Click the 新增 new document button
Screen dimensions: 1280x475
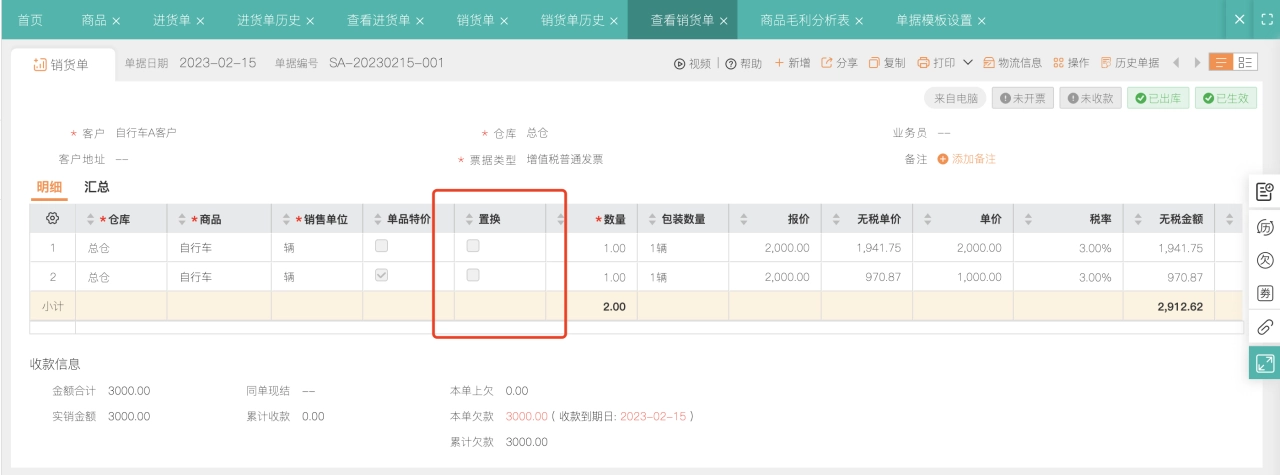point(792,63)
